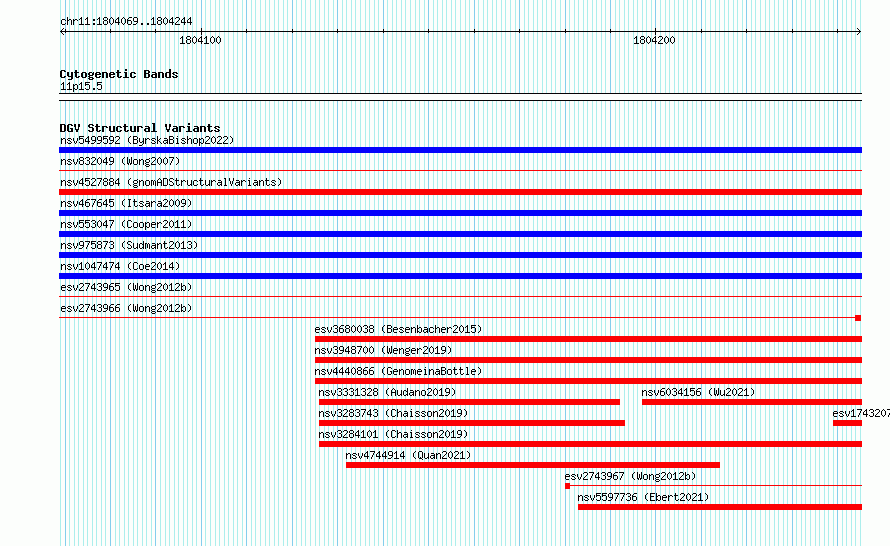The width and height of the screenshot is (890, 546).
Task: Click nsv3948700 (Wenger2019) label
Action: [x=383, y=350]
